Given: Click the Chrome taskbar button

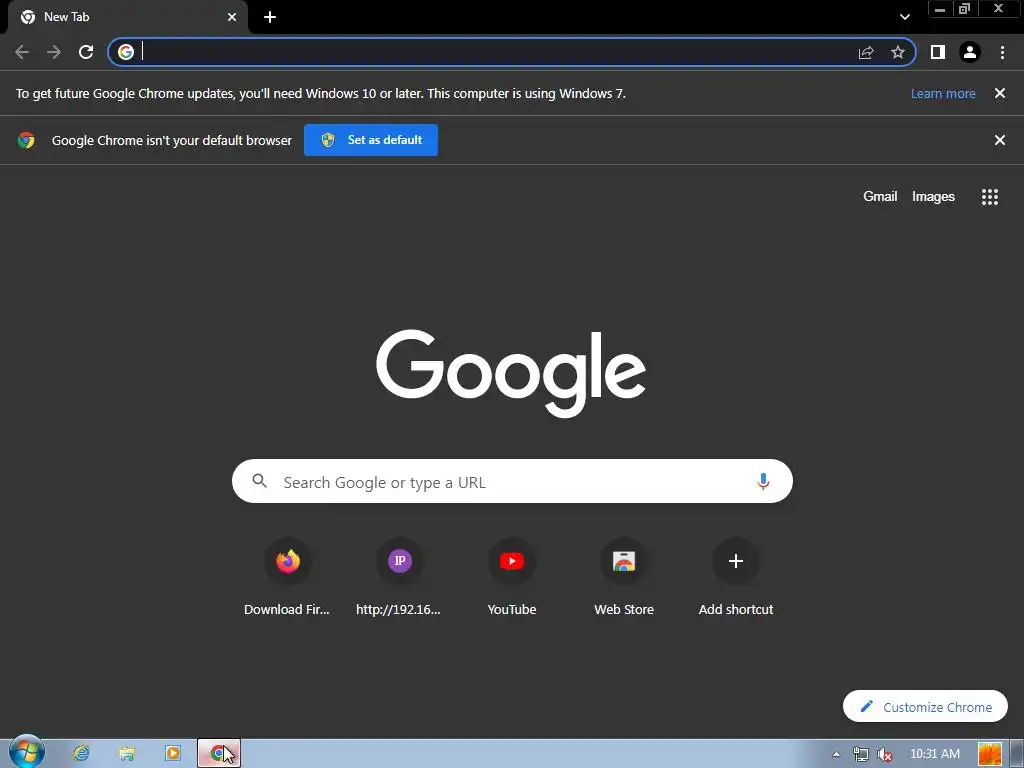Looking at the screenshot, I should 219,753.
